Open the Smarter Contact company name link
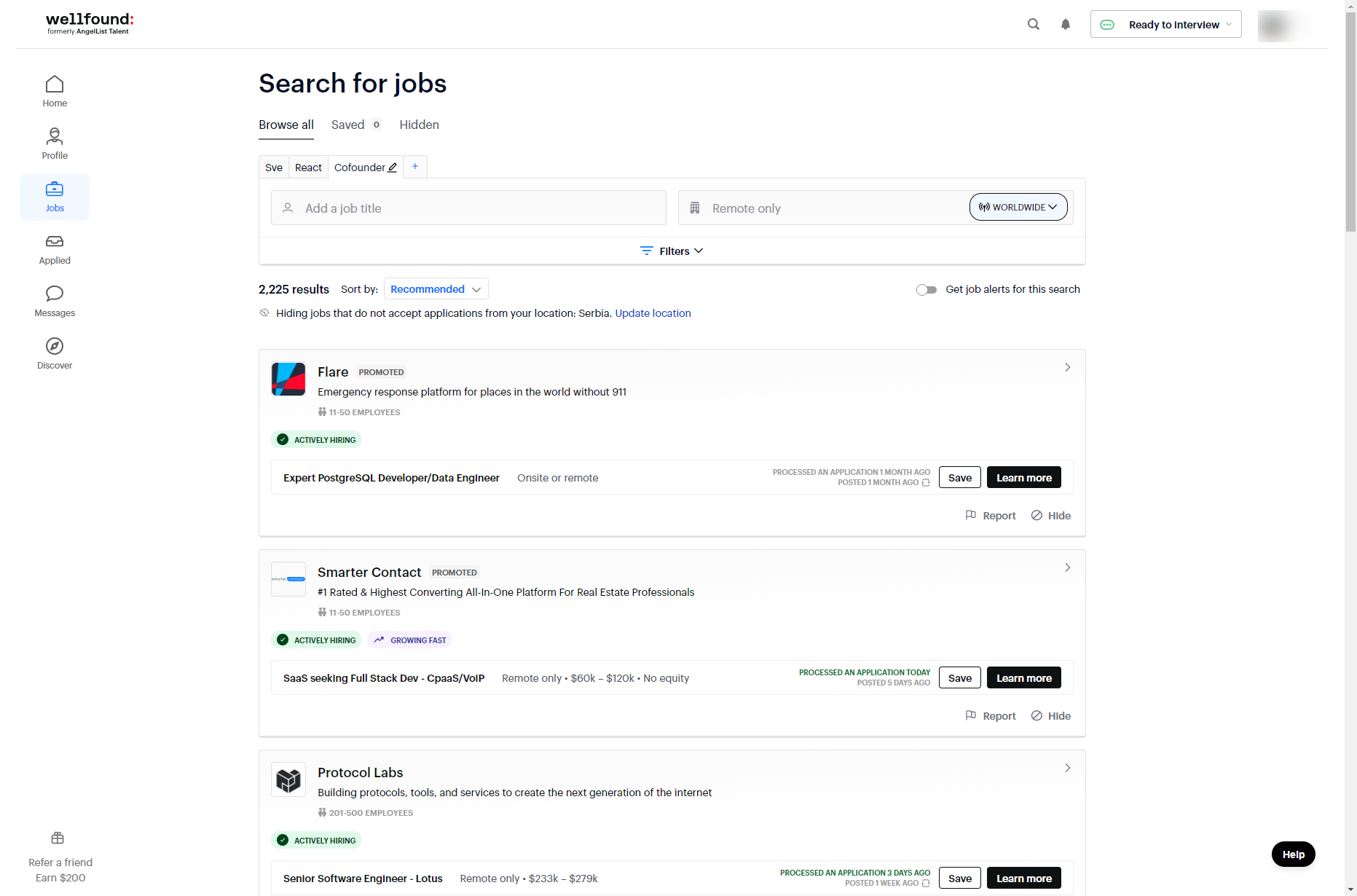Screen dimensions: 1357x896 (369, 573)
